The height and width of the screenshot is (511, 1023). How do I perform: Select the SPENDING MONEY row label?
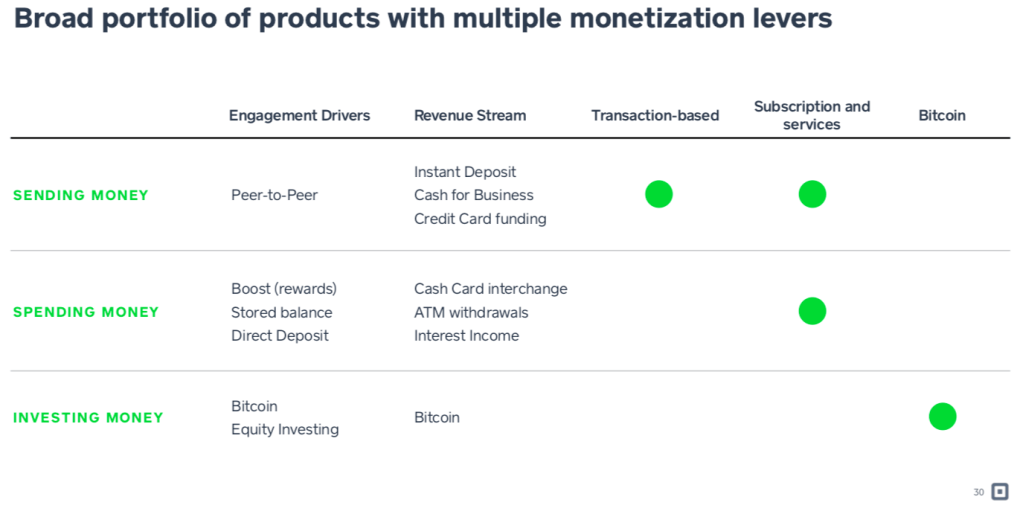coord(86,312)
